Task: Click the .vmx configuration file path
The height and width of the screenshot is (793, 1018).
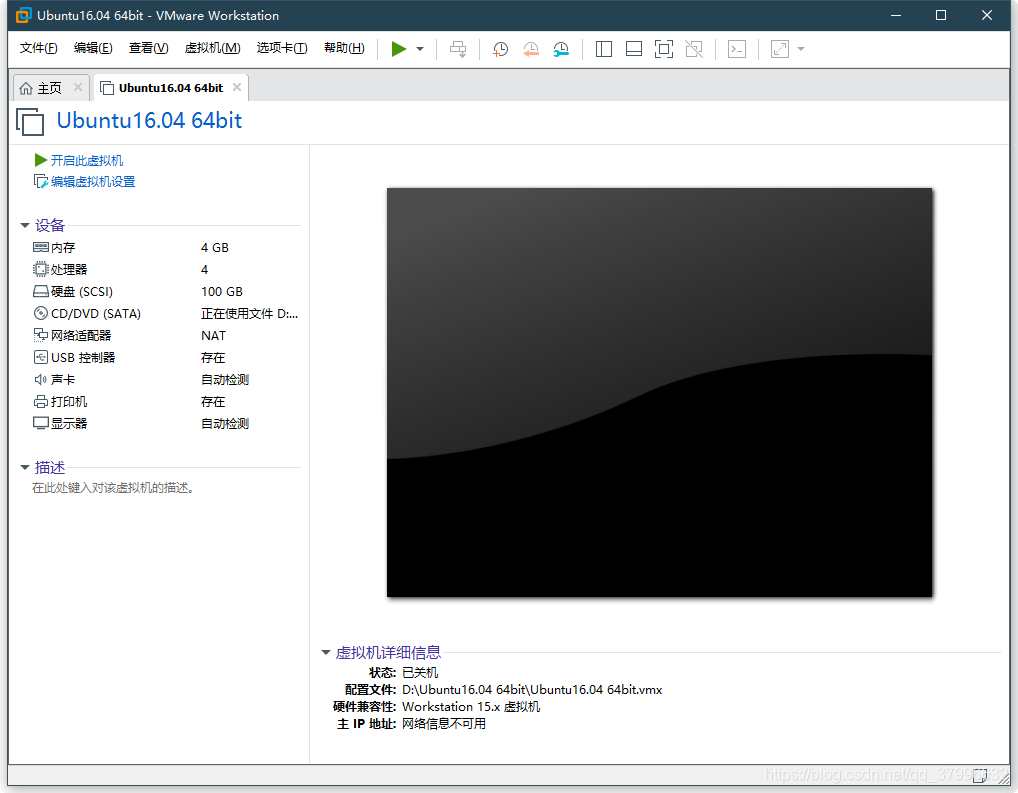Action: point(532,690)
